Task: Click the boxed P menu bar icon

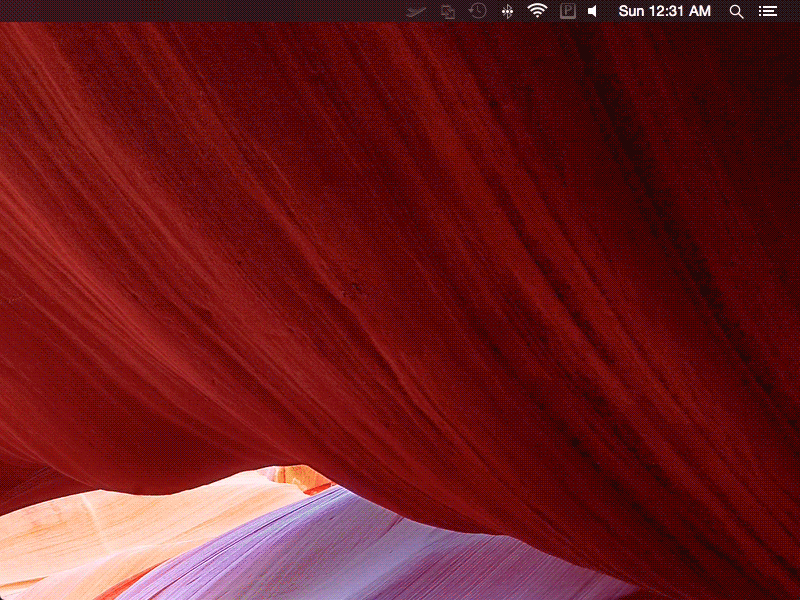Action: coord(568,11)
